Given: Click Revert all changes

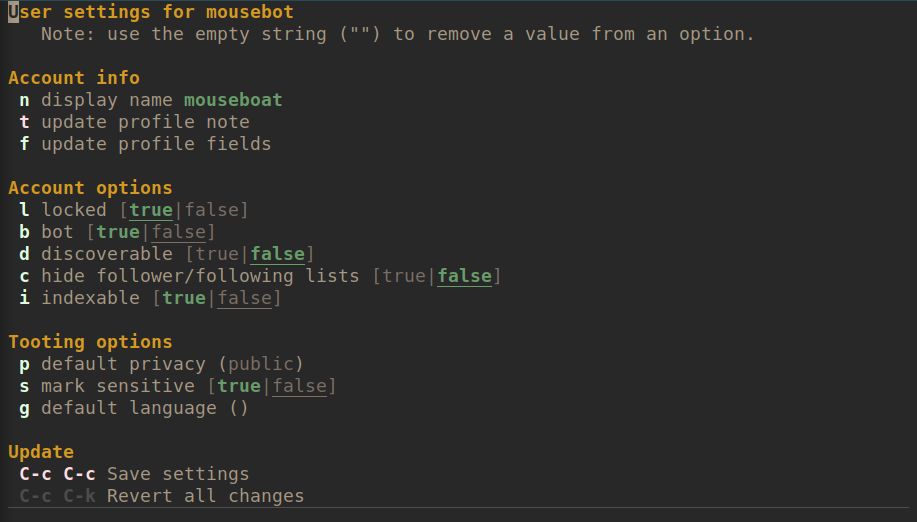Looking at the screenshot, I should (205, 496).
